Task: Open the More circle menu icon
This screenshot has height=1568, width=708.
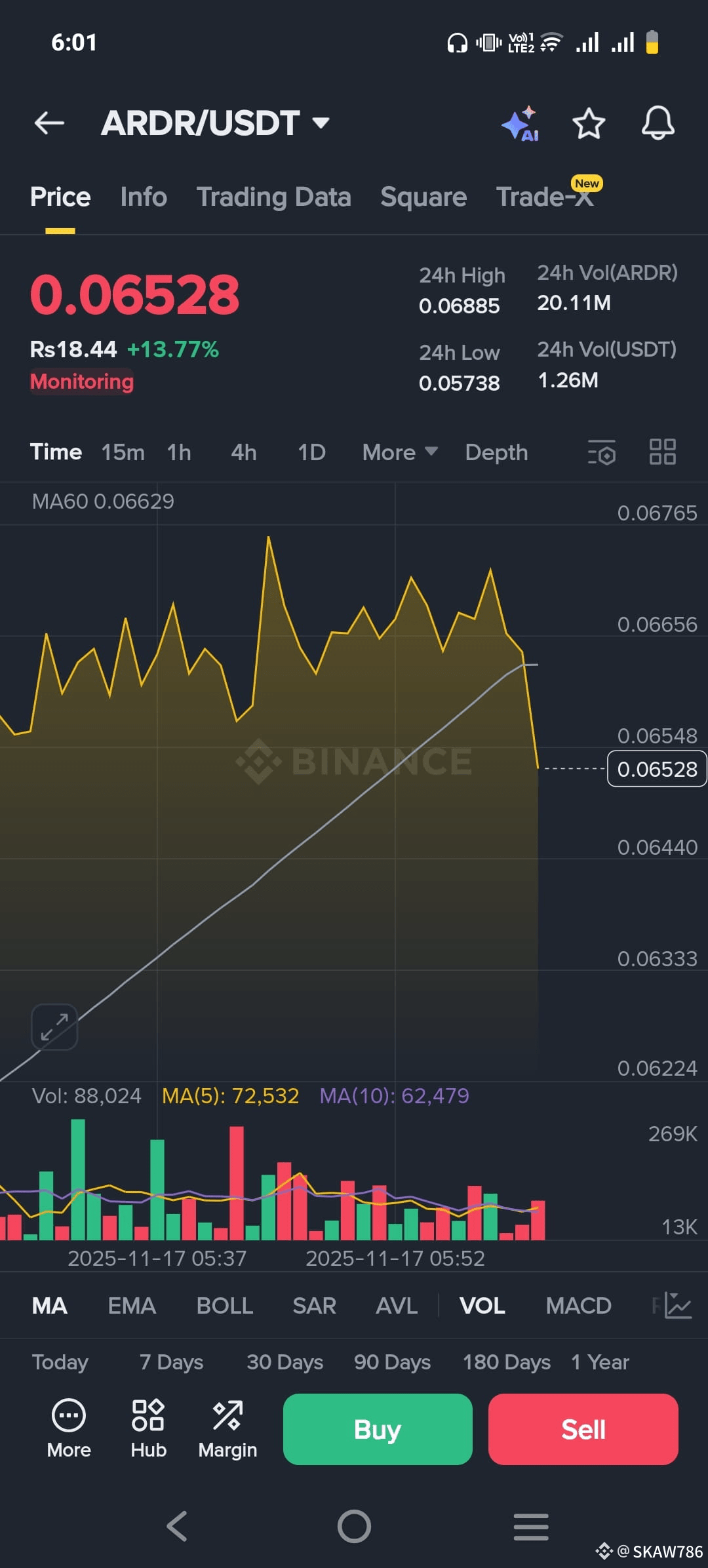Action: point(69,1428)
